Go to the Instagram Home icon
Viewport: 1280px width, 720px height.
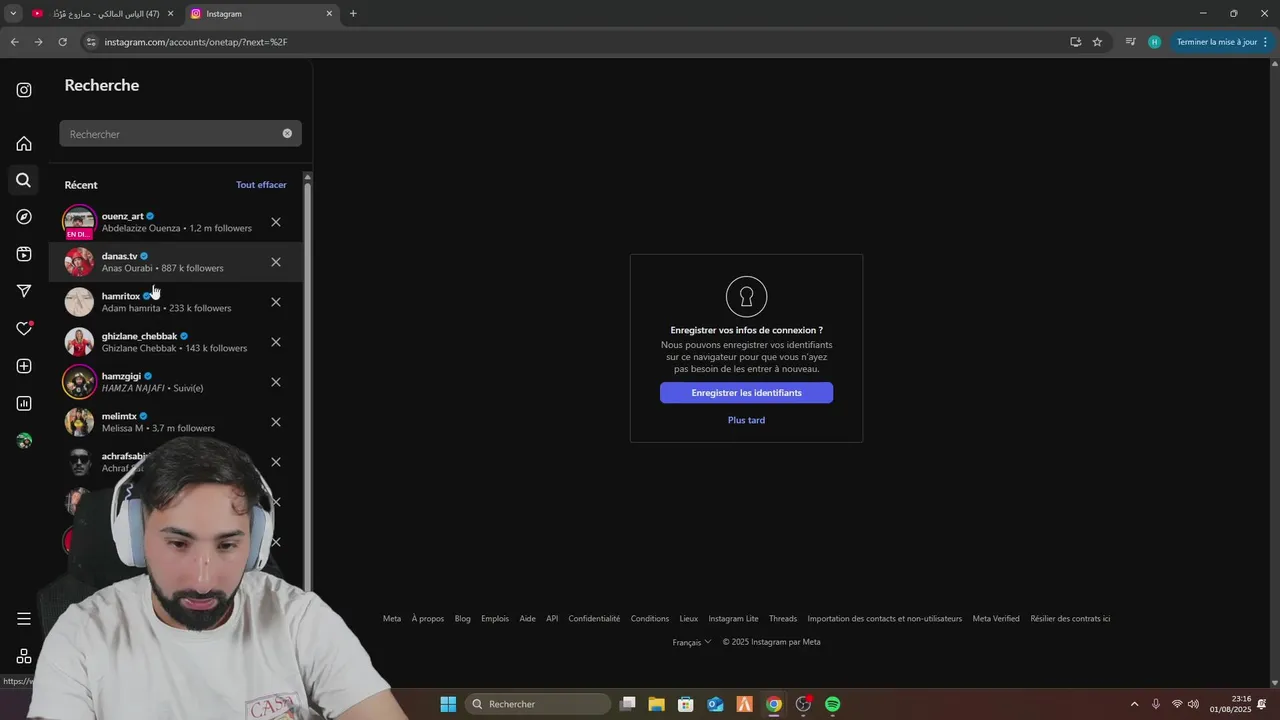24,143
